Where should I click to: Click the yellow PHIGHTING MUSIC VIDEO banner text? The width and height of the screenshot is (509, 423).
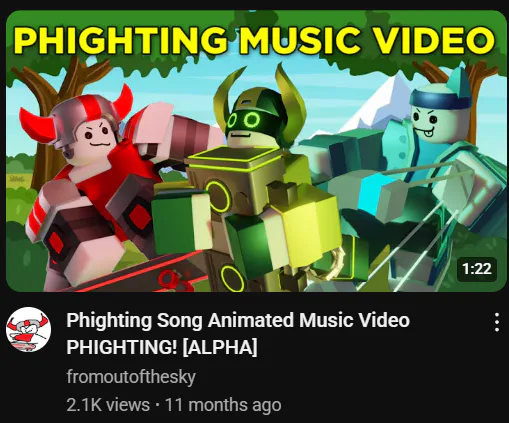click(x=255, y=40)
